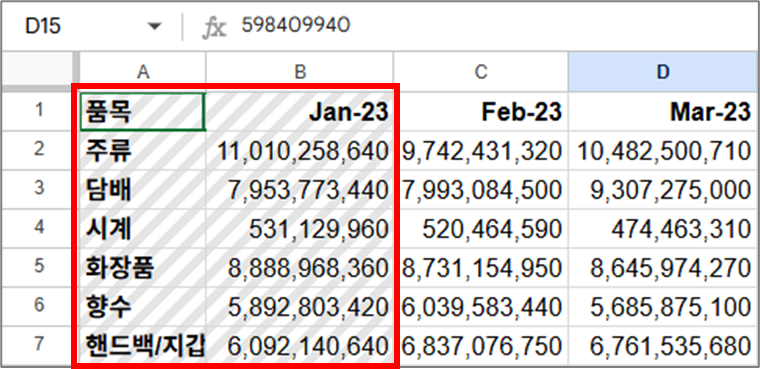Screen dimensions: 760x369
Task: Select row 2 header
Action: [39, 150]
